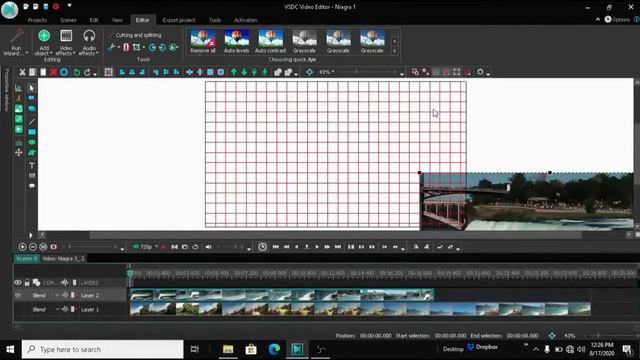This screenshot has height=360, width=640.
Task: Open the Projects ribbon tab
Action: tap(37, 20)
